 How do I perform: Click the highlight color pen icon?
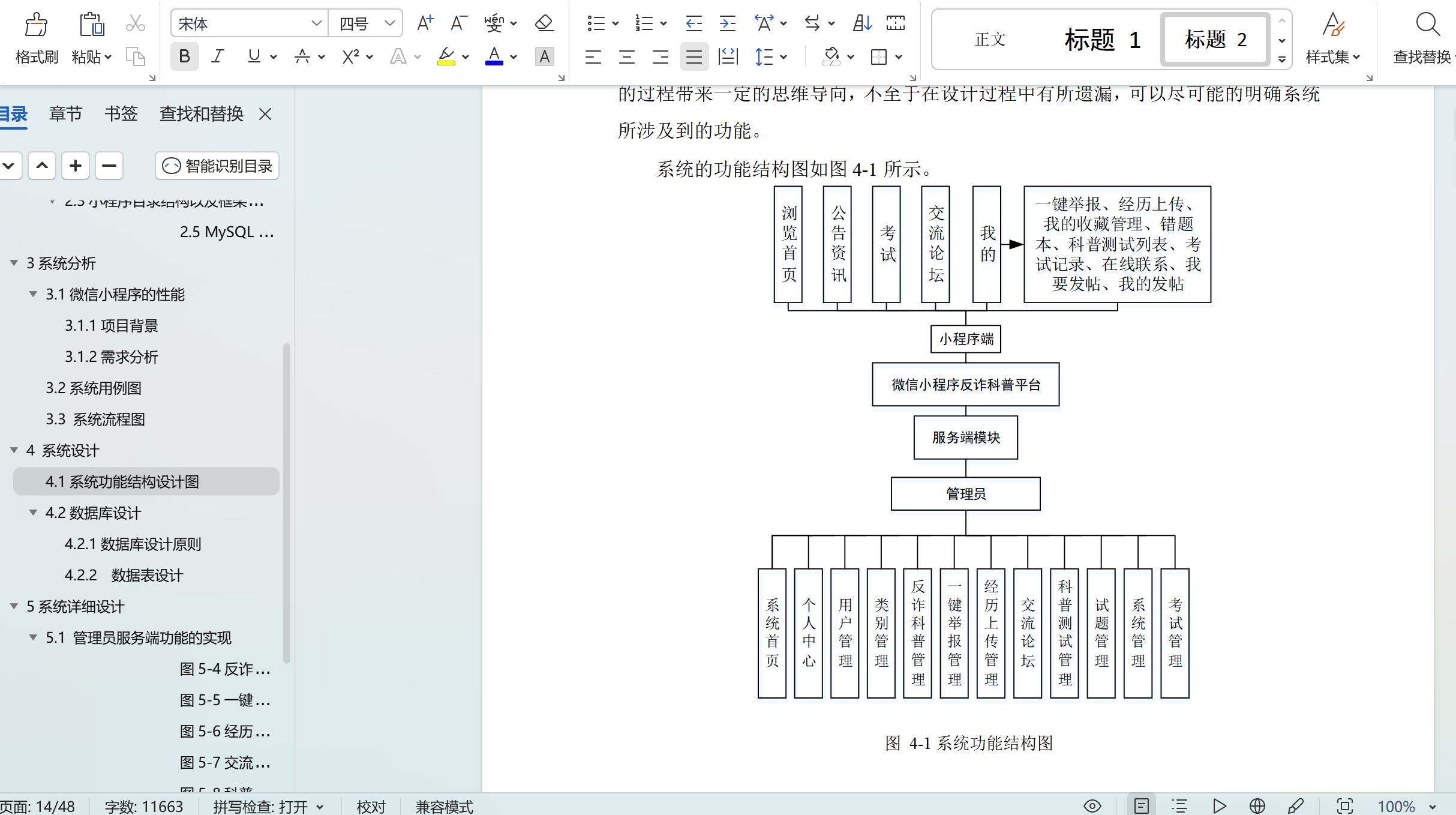pyautogui.click(x=447, y=56)
